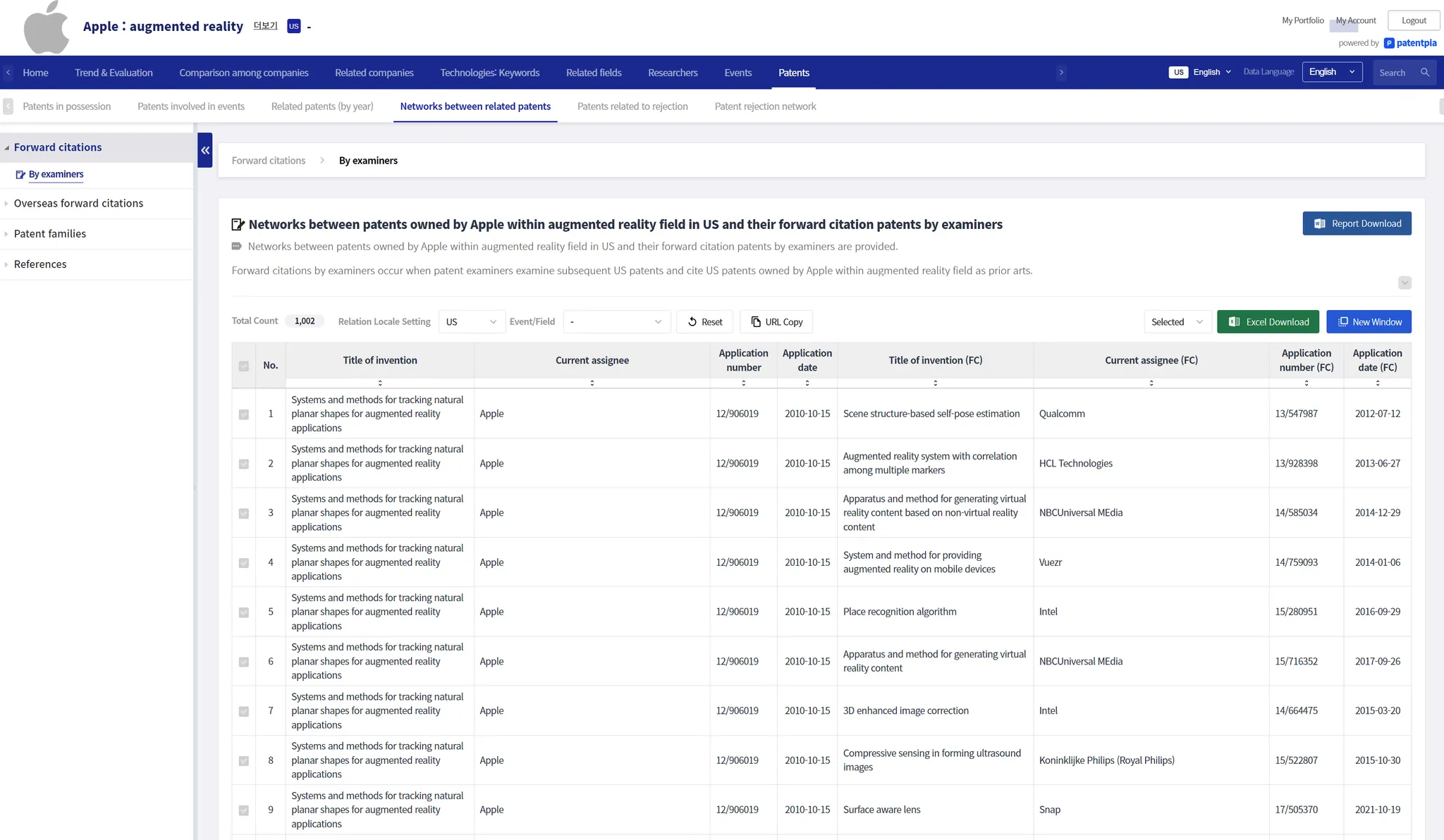Screen dimensions: 1444x840
Task: Toggle the select-all header checkbox
Action: click(x=244, y=366)
